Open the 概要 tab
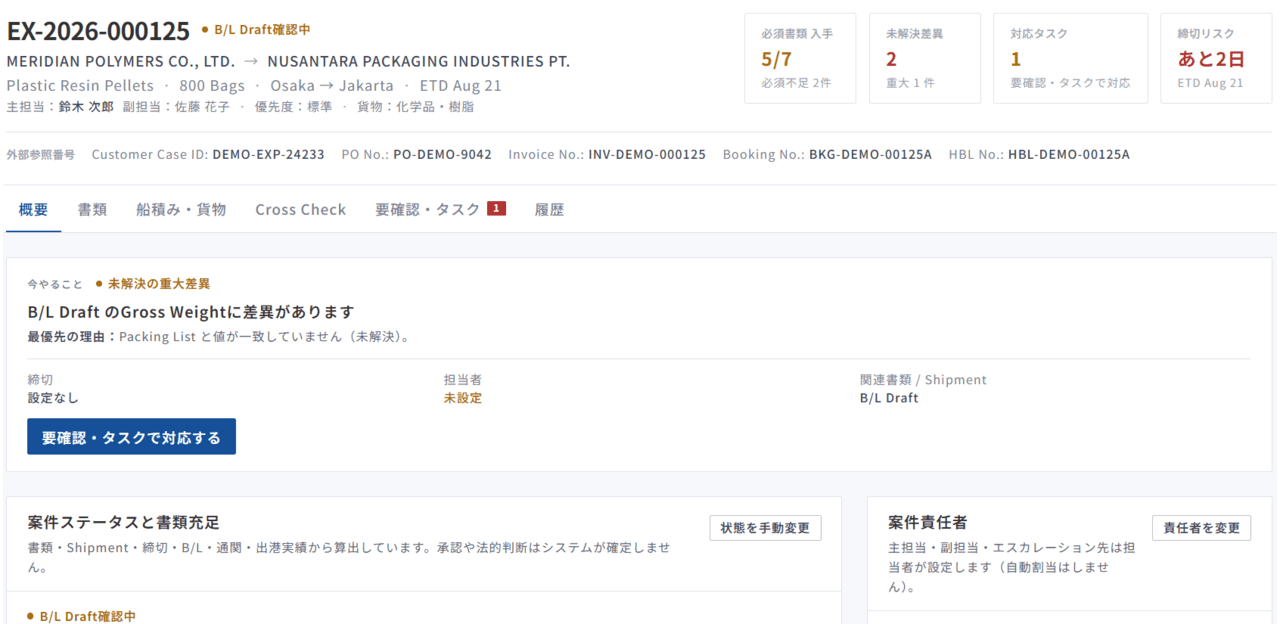The height and width of the screenshot is (624, 1280). [x=33, y=210]
